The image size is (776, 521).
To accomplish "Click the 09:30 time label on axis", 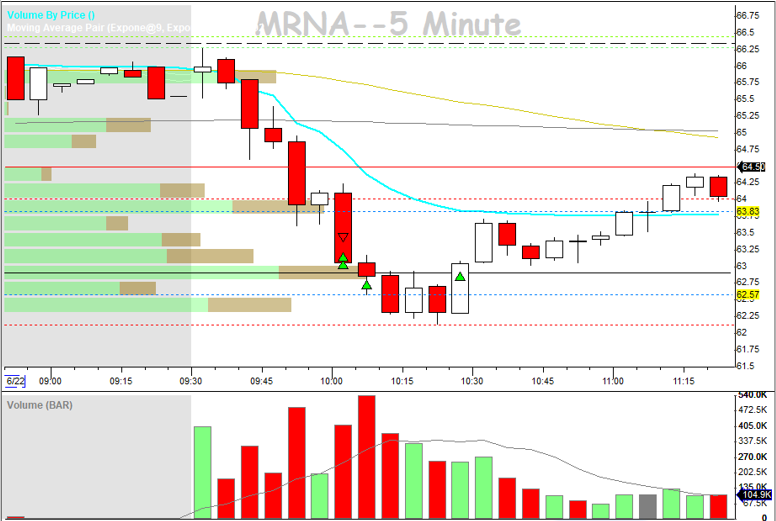I will click(x=190, y=381).
